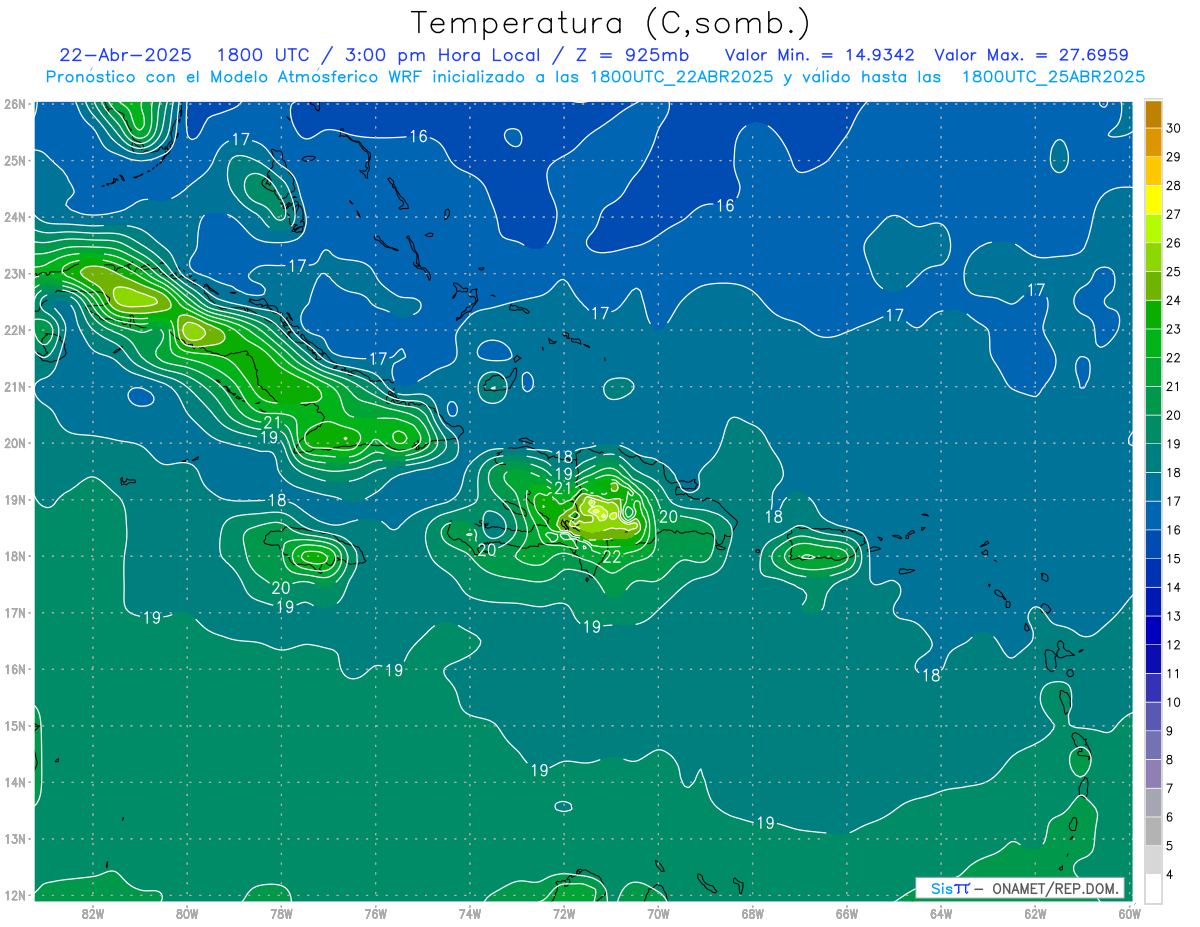This screenshot has height=927, width=1200.
Task: Select 'Valor Max. = 27.6959' in the header
Action: [x=1032, y=55]
